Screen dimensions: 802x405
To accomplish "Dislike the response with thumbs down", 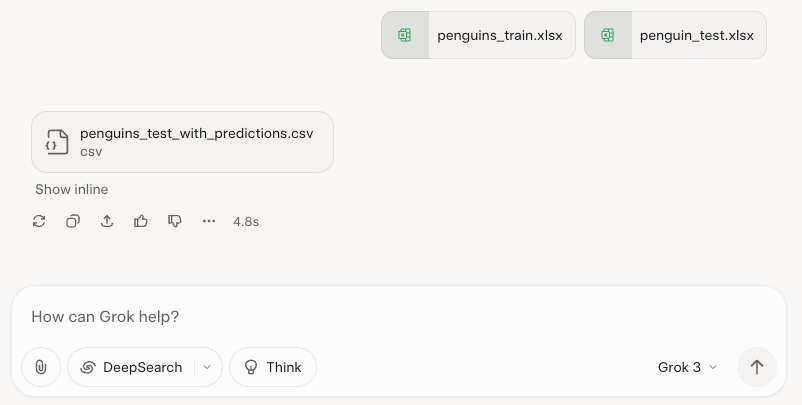I will coord(175,221).
